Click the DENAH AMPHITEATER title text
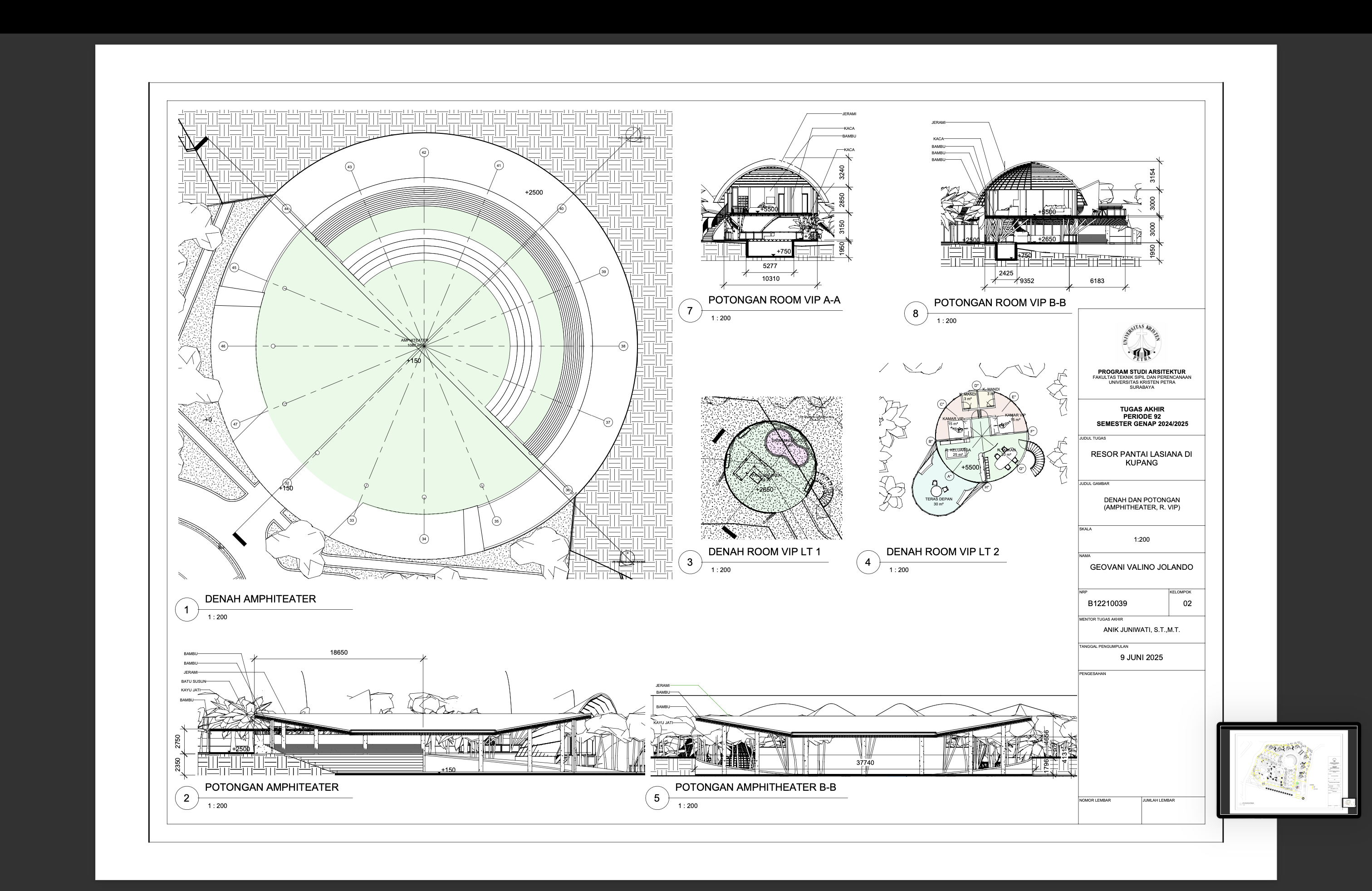Image resolution: width=1372 pixels, height=891 pixels. tap(260, 599)
